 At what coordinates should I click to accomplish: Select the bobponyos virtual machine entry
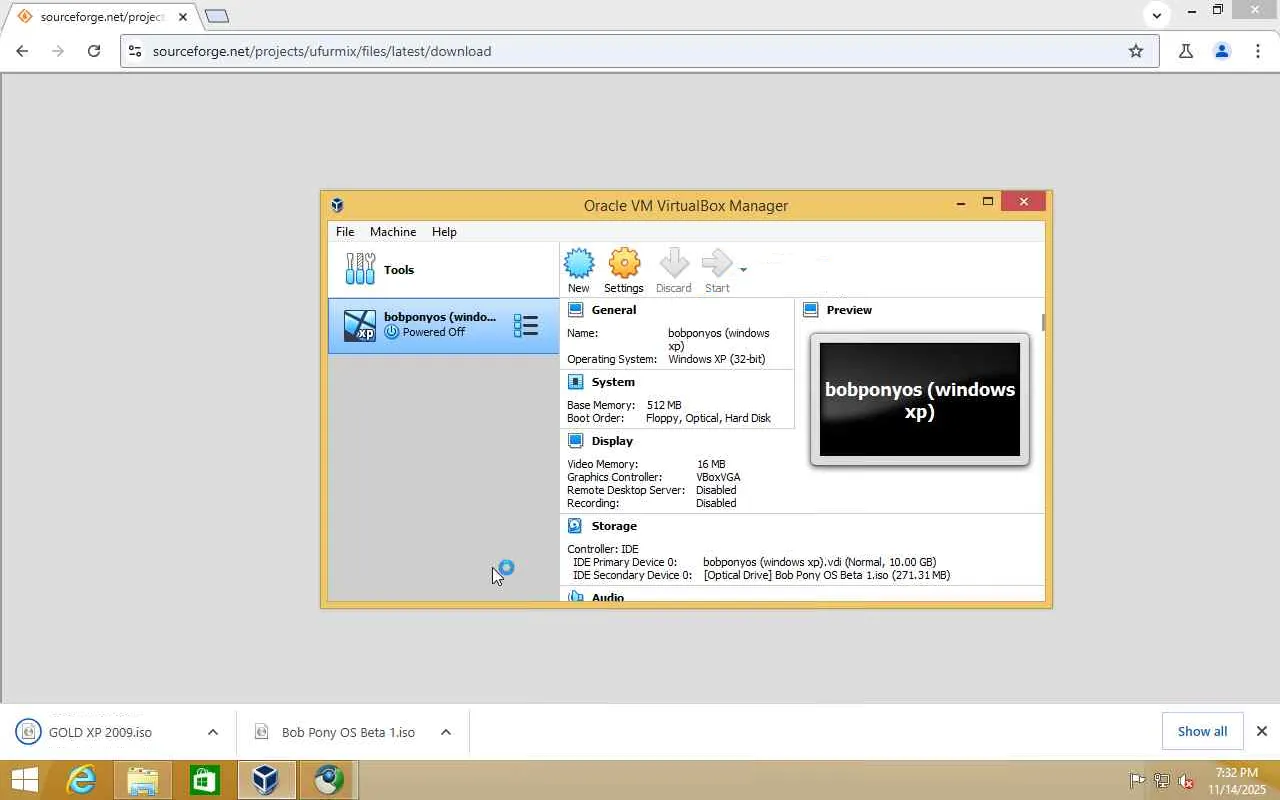[443, 326]
